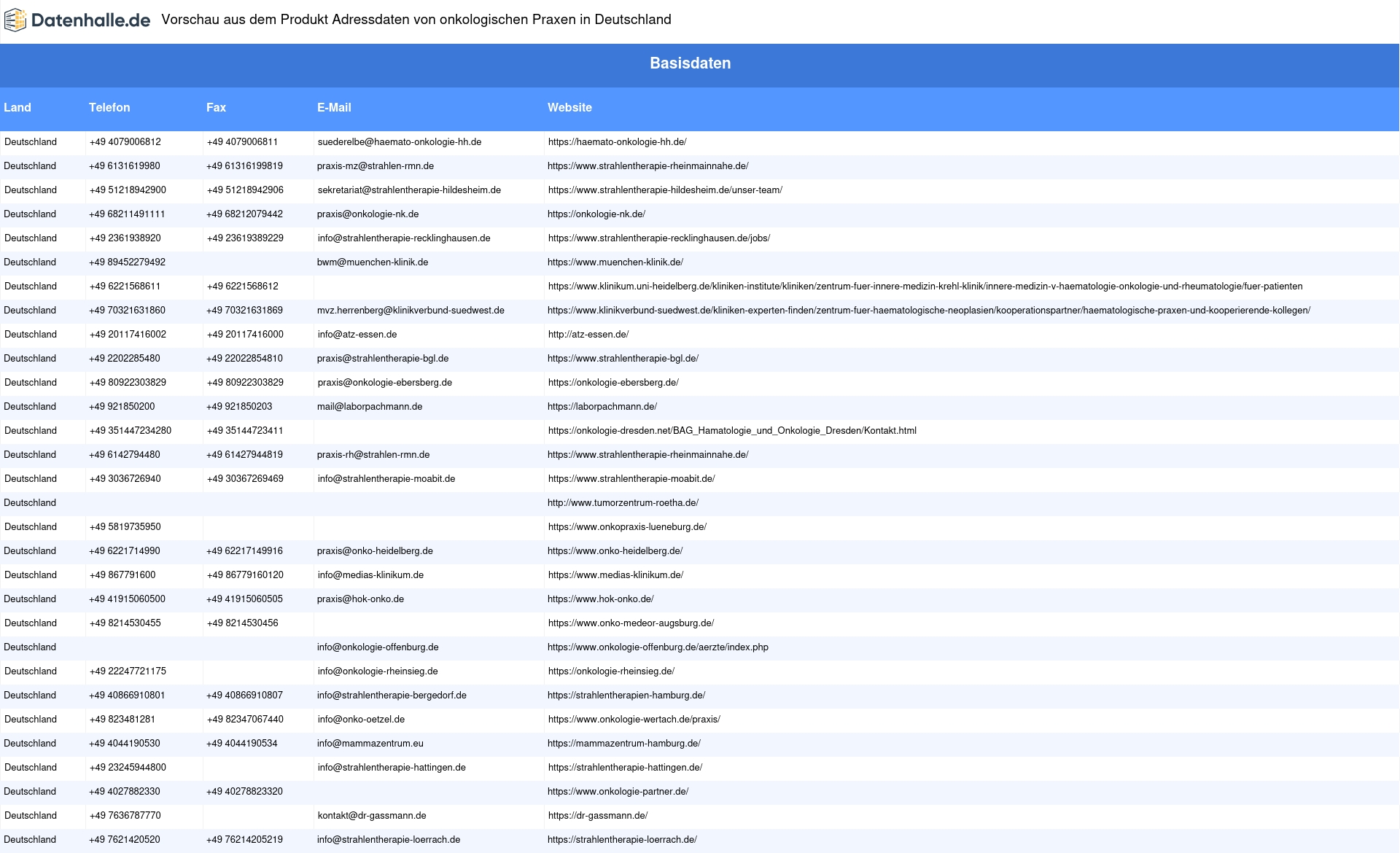Select phone number +49 22247721175
Image resolution: width=1400 pixels, height=853 pixels.
pos(128,671)
